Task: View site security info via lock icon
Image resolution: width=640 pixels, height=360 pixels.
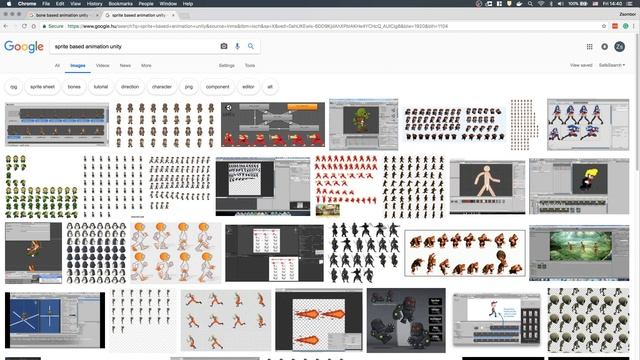Action: pos(44,26)
